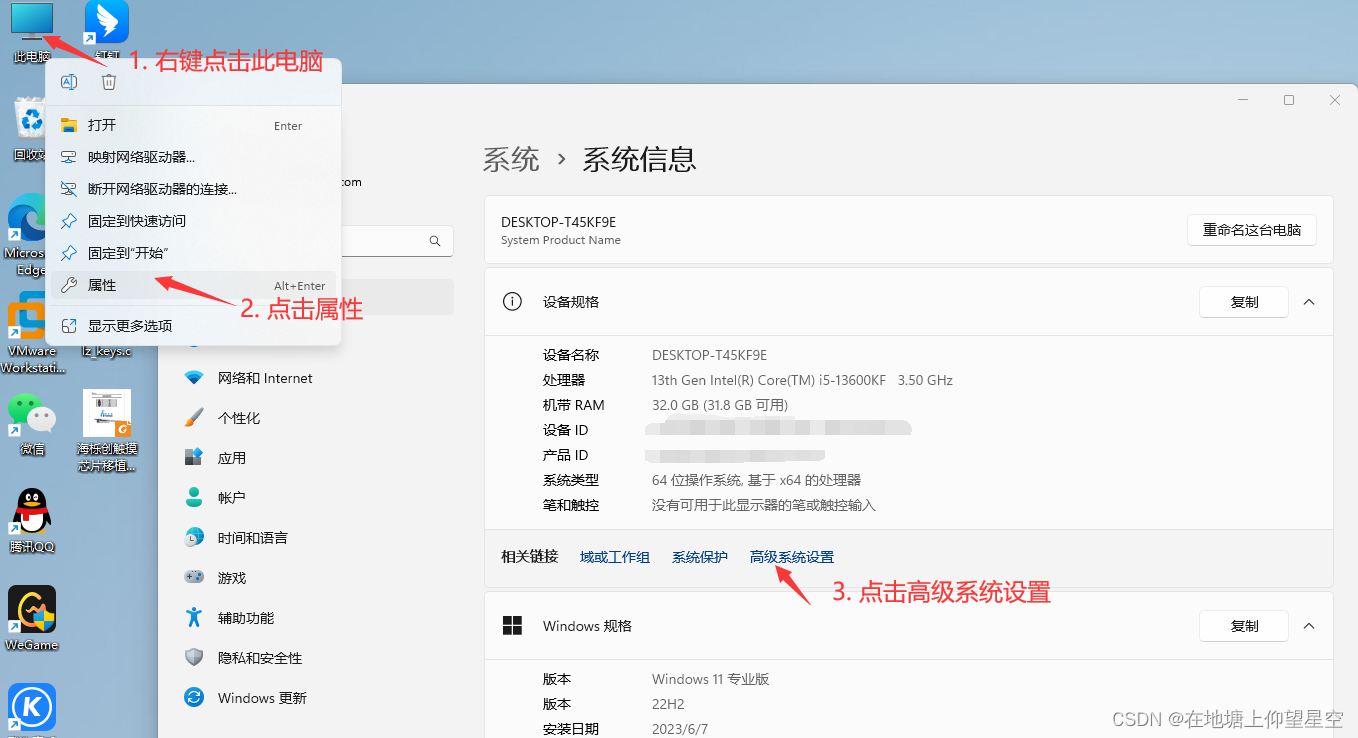This screenshot has height=738, width=1358.
Task: Collapse the 设备规格 section chevron
Action: [x=1309, y=301]
